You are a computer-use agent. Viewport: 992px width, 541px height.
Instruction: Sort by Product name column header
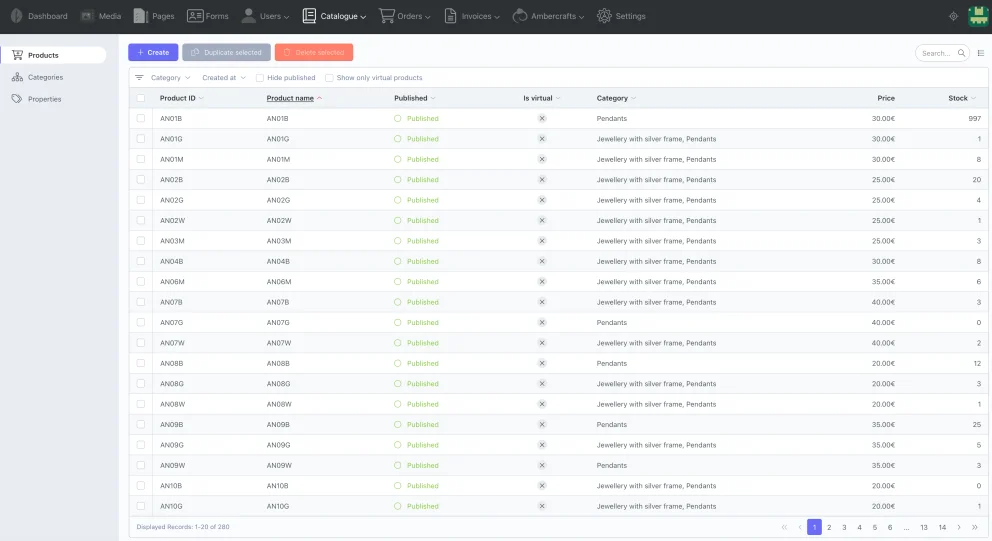(294, 98)
